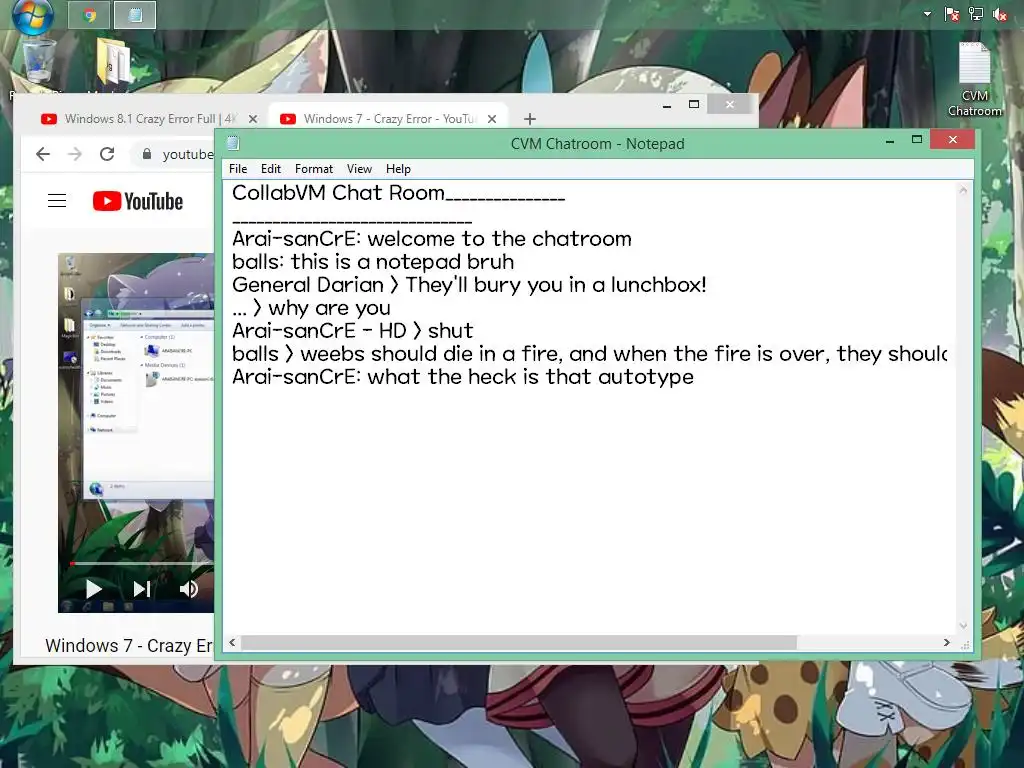This screenshot has width=1024, height=768.
Task: Open the YouTube hamburger guide menu
Action: coord(57,201)
